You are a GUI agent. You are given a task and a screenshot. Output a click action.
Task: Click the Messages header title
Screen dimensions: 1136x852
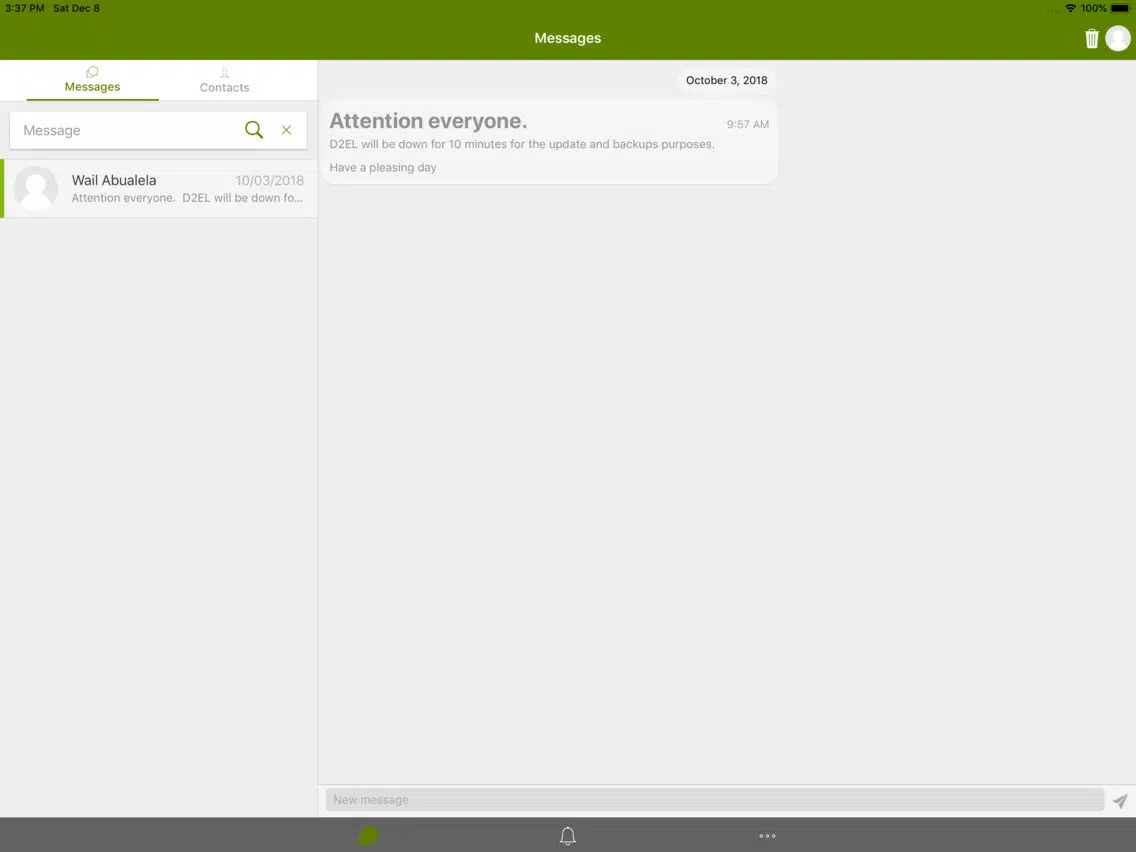click(x=567, y=38)
